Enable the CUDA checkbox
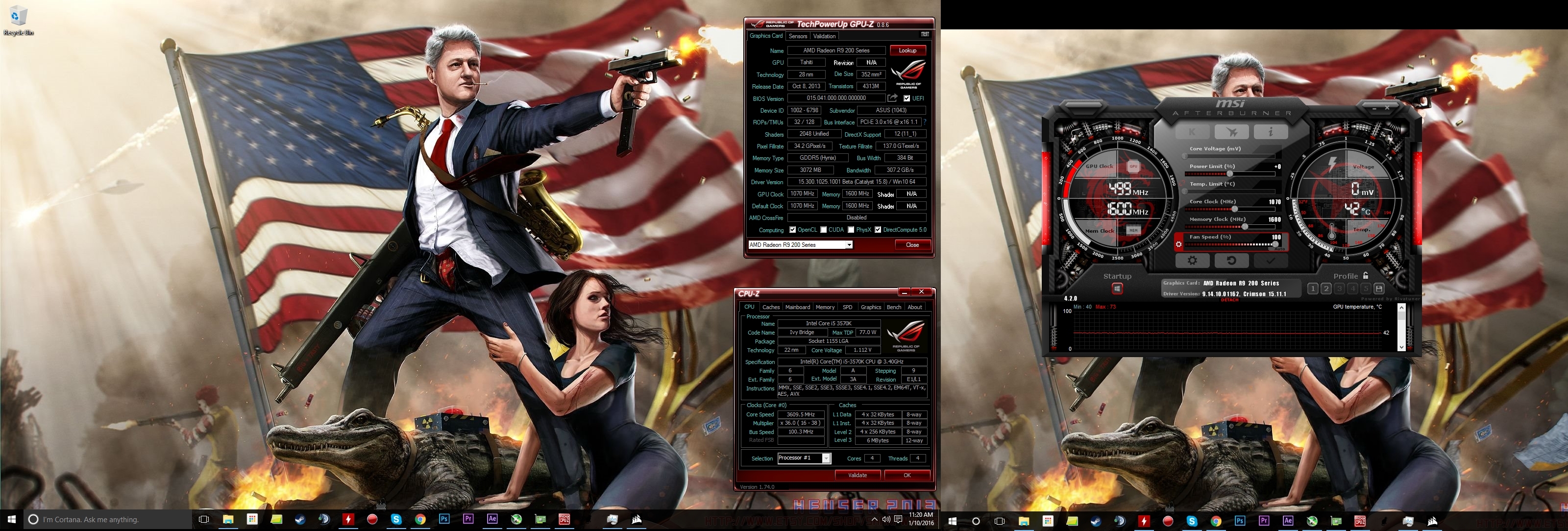 point(823,230)
